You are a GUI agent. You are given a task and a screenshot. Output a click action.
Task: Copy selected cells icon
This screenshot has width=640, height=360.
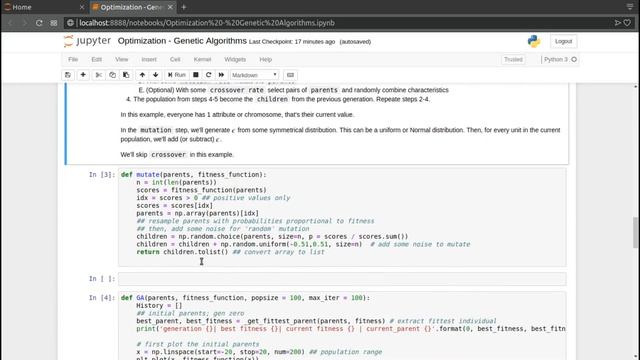tap(112, 75)
